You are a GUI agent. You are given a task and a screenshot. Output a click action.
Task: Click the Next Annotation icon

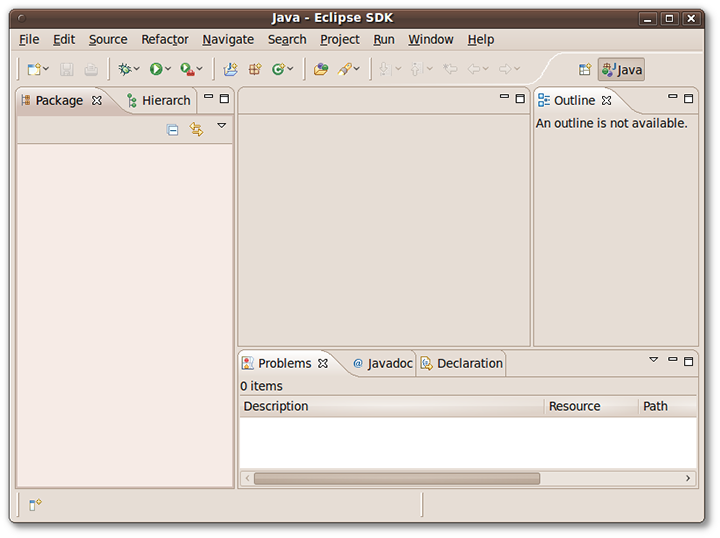point(385,69)
